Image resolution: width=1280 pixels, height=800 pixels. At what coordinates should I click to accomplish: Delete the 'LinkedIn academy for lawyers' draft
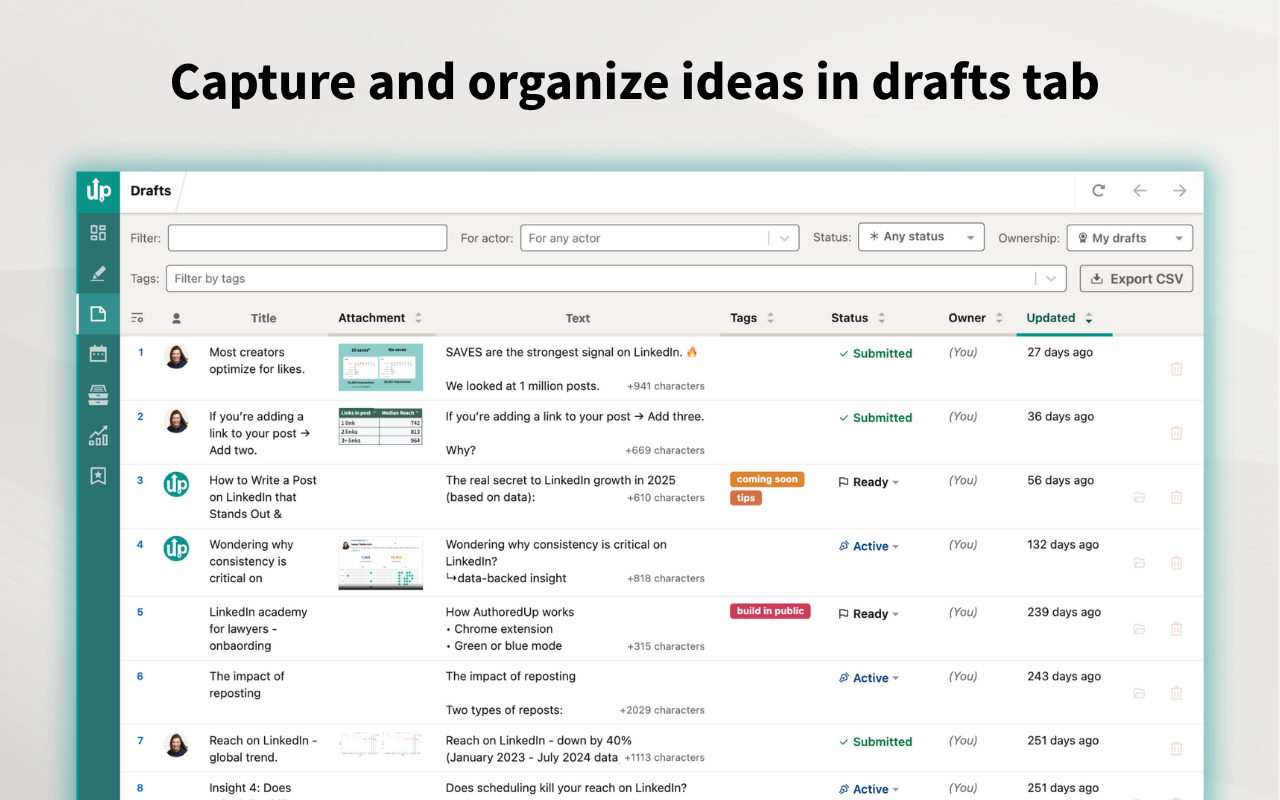[1176, 629]
